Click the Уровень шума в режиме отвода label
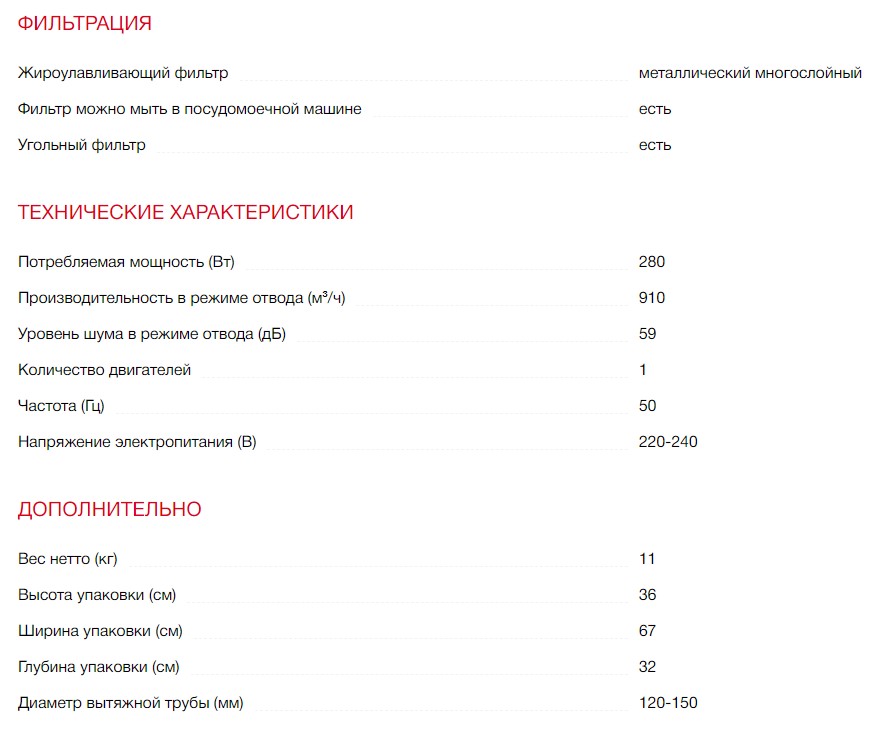The height and width of the screenshot is (732, 878). pyautogui.click(x=152, y=334)
